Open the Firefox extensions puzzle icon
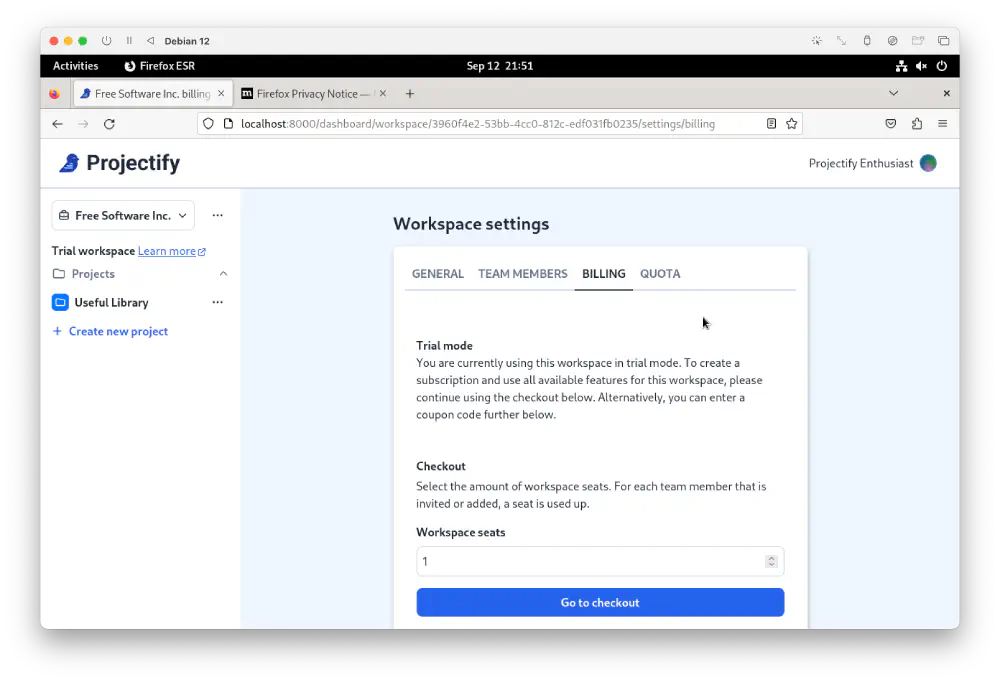Viewport: 1000px width, 682px height. pyautogui.click(x=916, y=124)
